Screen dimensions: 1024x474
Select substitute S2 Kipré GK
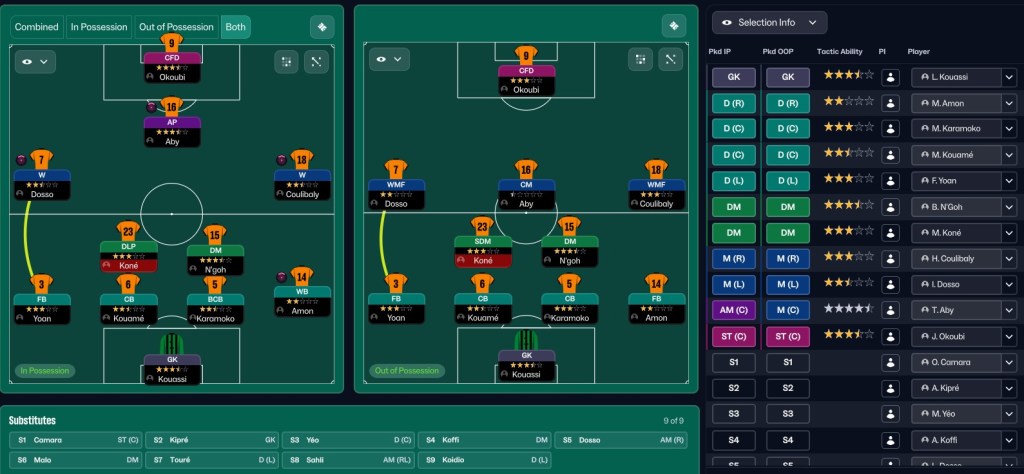click(212, 440)
